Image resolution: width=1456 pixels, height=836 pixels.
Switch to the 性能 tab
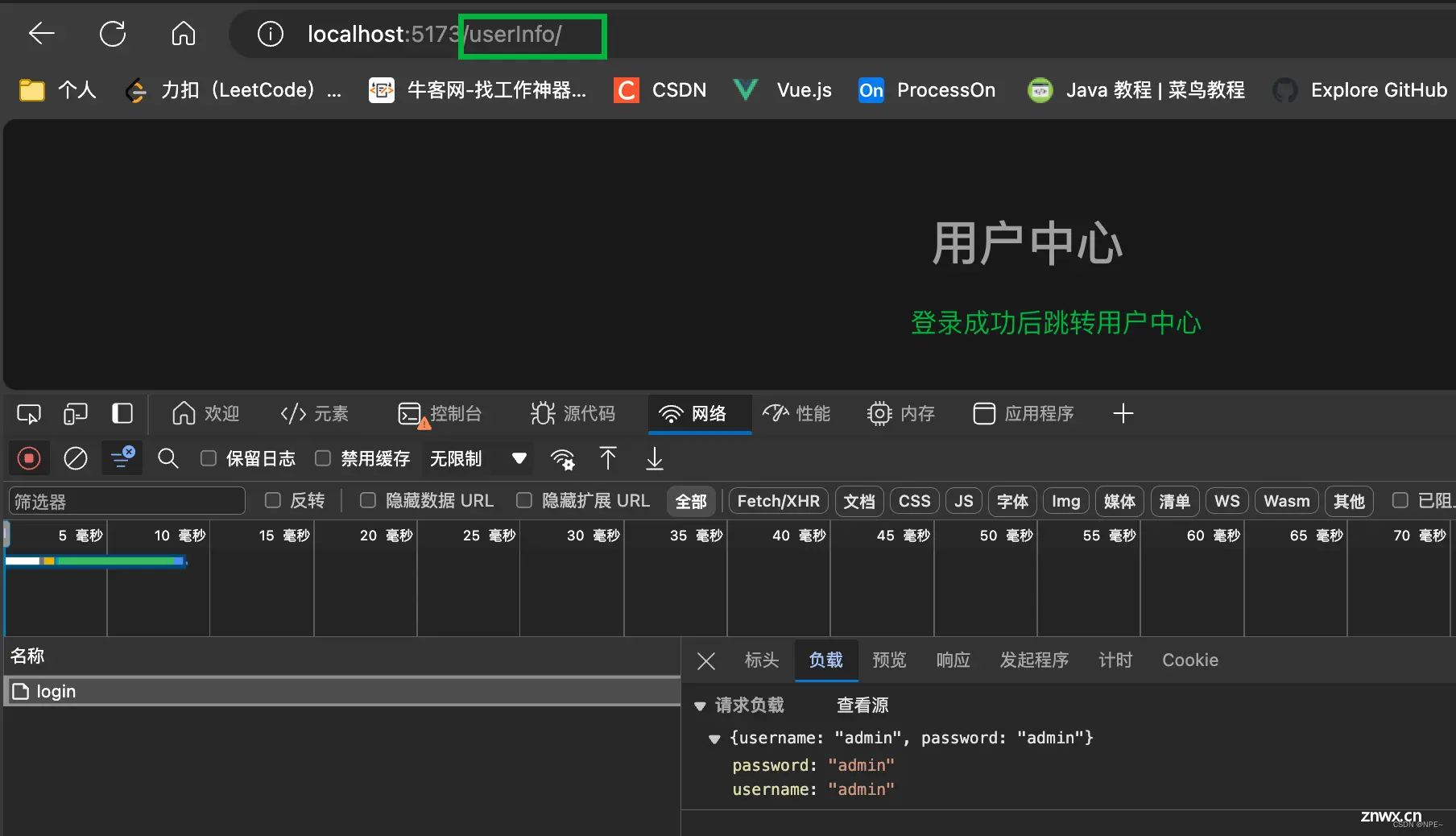tap(796, 414)
